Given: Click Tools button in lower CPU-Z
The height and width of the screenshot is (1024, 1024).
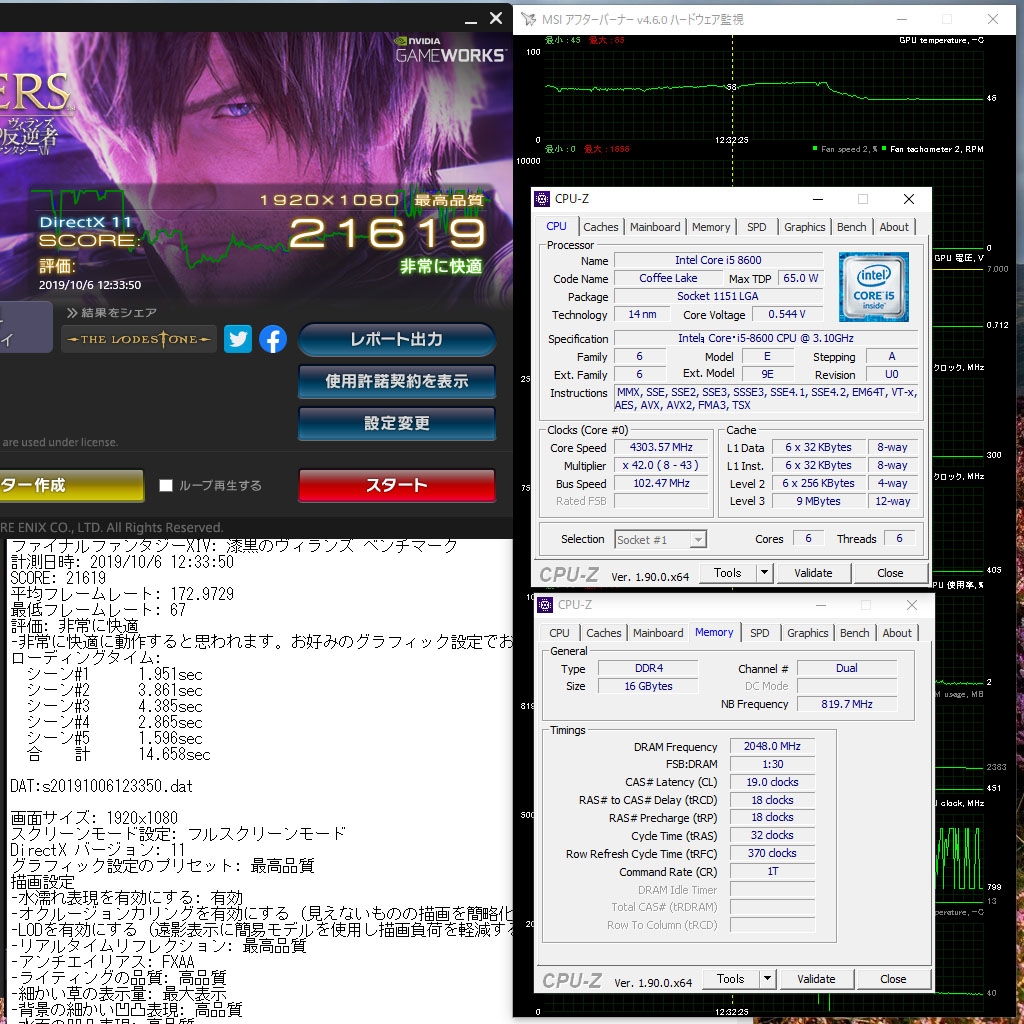Looking at the screenshot, I should point(730,979).
